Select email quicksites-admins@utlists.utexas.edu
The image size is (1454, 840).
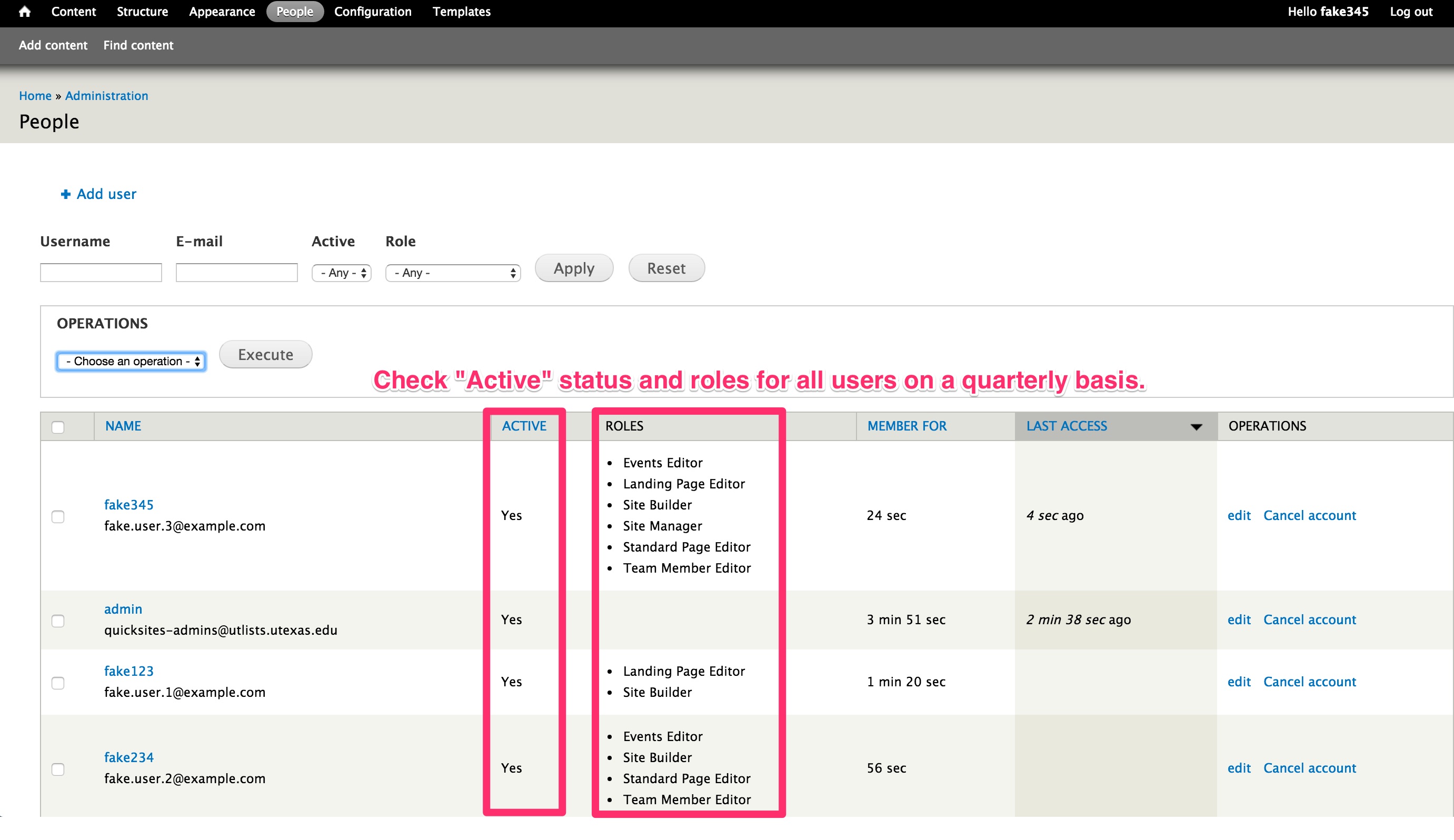point(221,631)
